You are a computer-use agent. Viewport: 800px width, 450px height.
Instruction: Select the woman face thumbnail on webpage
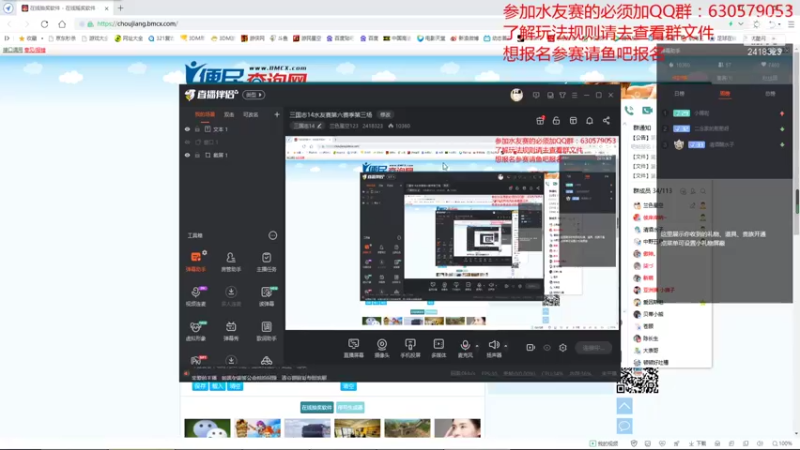458,428
